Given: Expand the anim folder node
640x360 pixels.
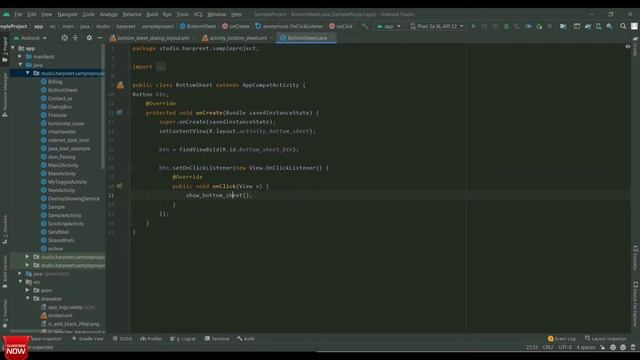Looking at the screenshot, I should [x=28, y=290].
